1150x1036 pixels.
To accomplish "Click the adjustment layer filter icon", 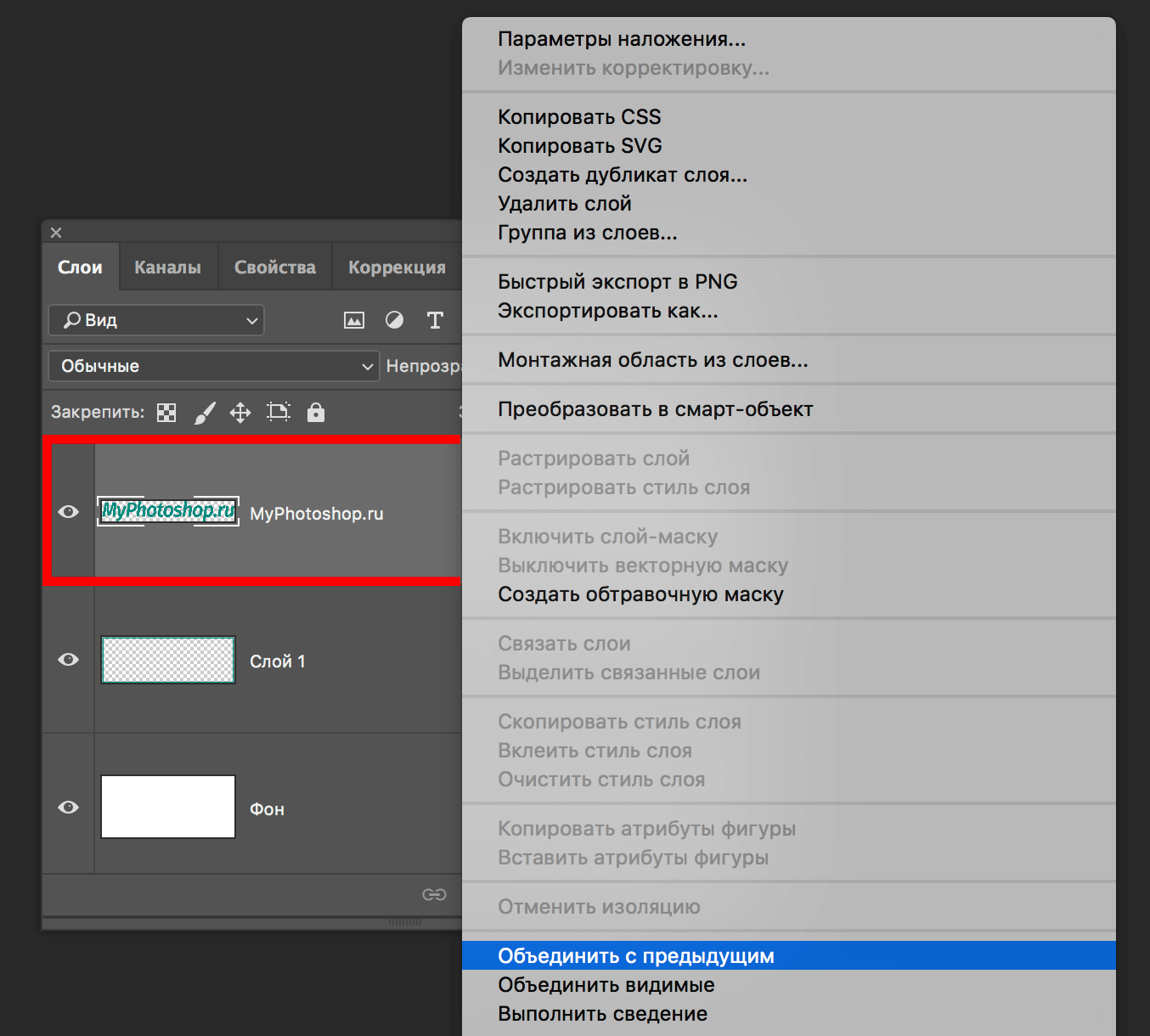I will [x=394, y=320].
